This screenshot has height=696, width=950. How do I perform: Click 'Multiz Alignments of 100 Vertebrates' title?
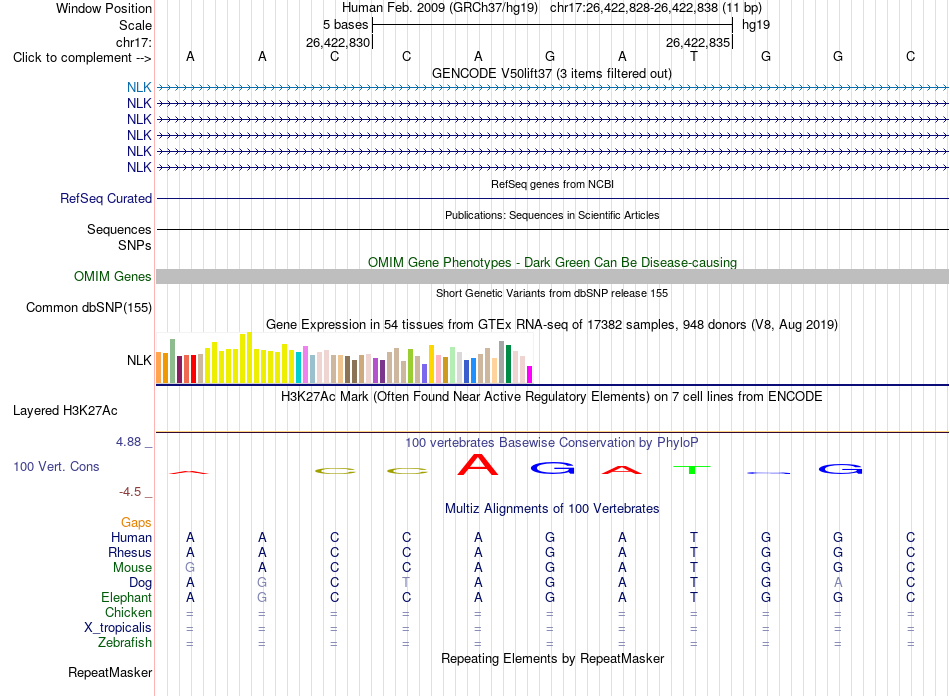click(552, 508)
